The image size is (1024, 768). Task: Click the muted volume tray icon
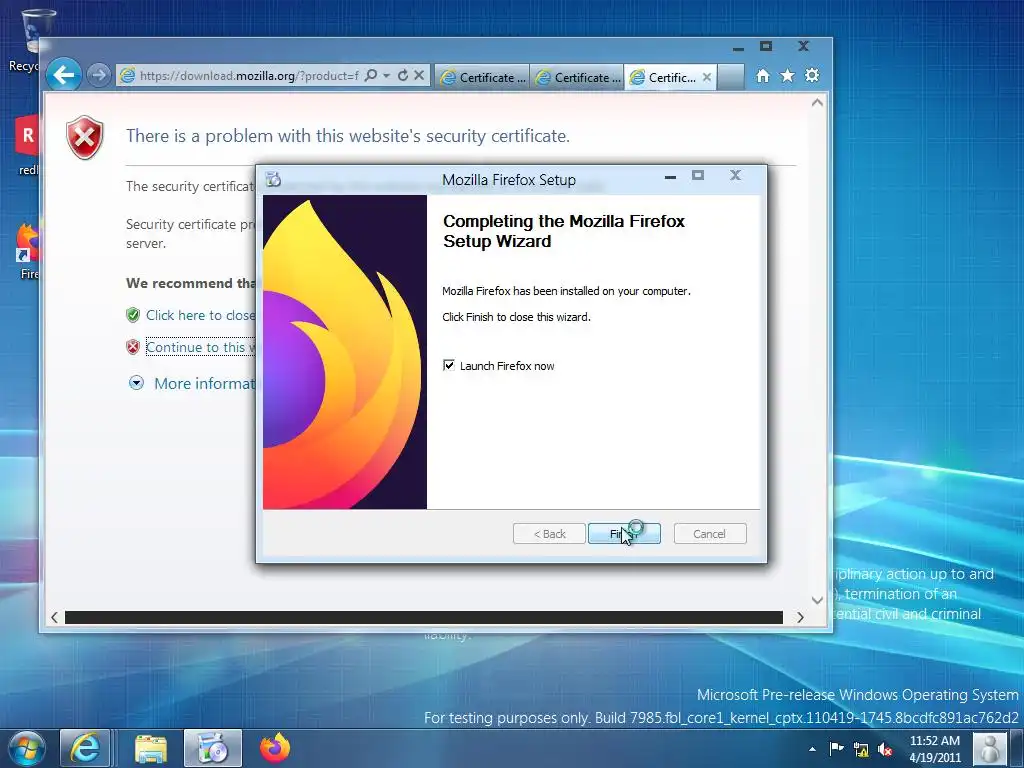[x=886, y=750]
